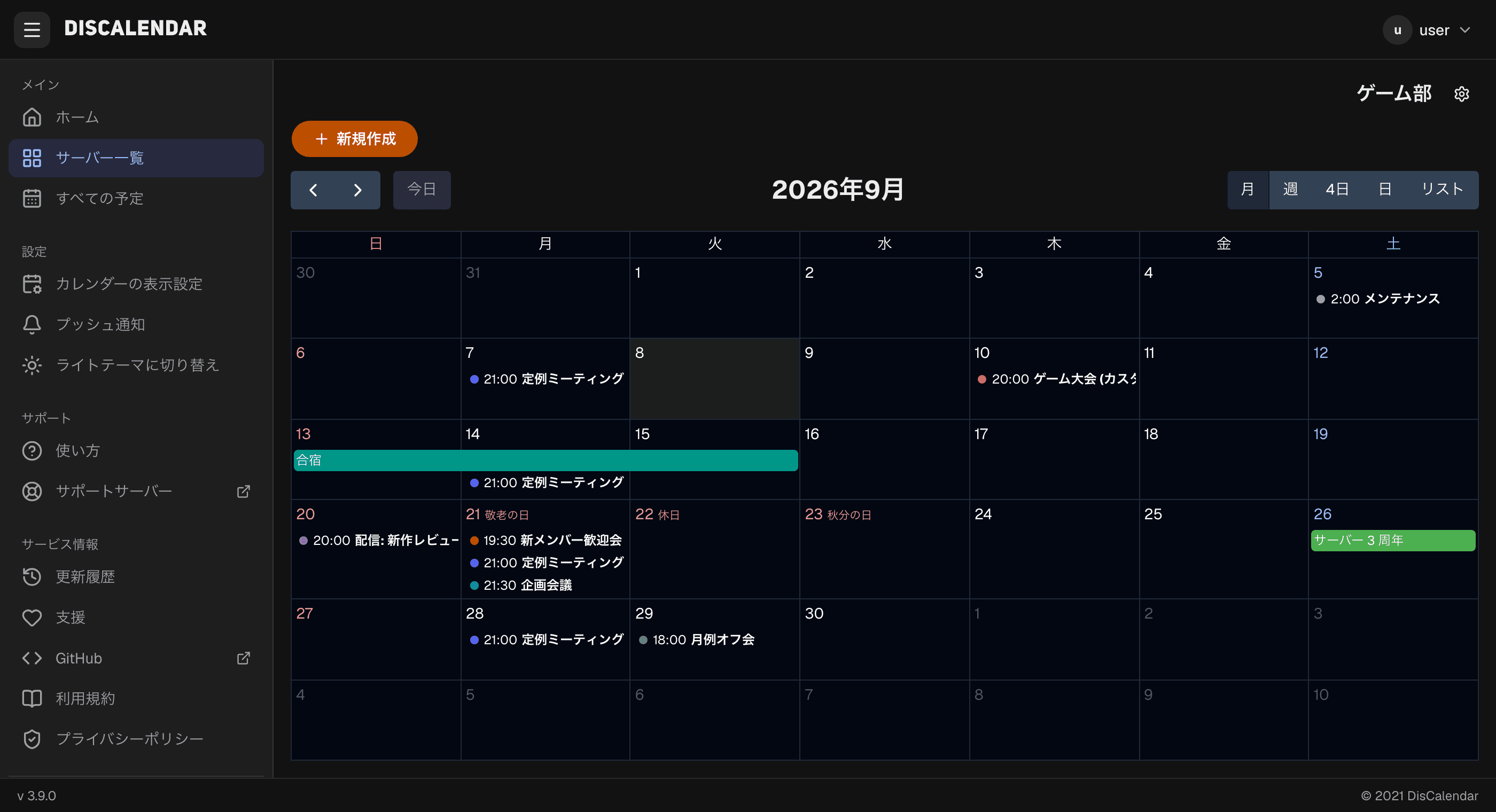Click the 利用規約 book icon
The image size is (1496, 812).
click(32, 698)
